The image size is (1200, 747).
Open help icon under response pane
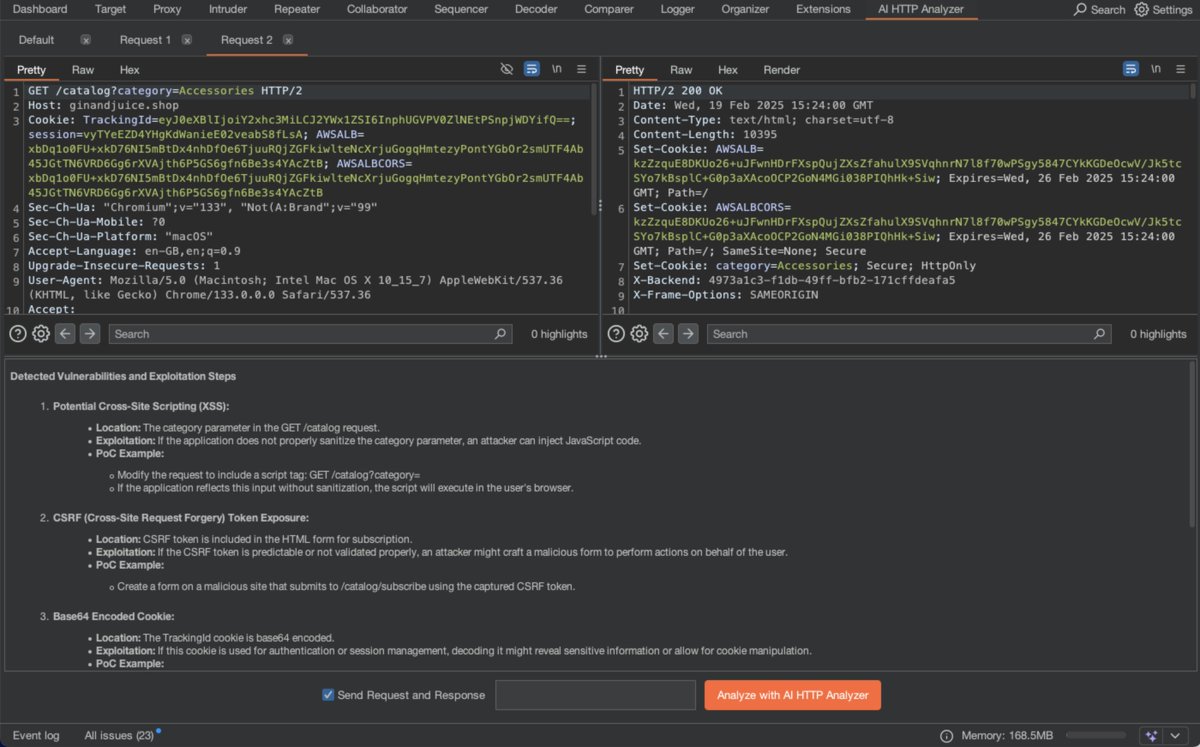tap(617, 334)
